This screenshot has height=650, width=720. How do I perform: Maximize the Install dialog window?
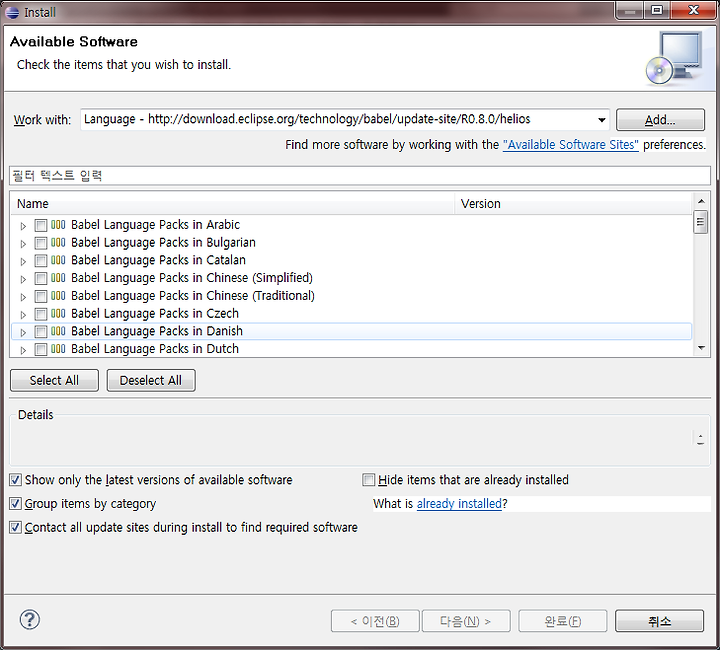[657, 10]
